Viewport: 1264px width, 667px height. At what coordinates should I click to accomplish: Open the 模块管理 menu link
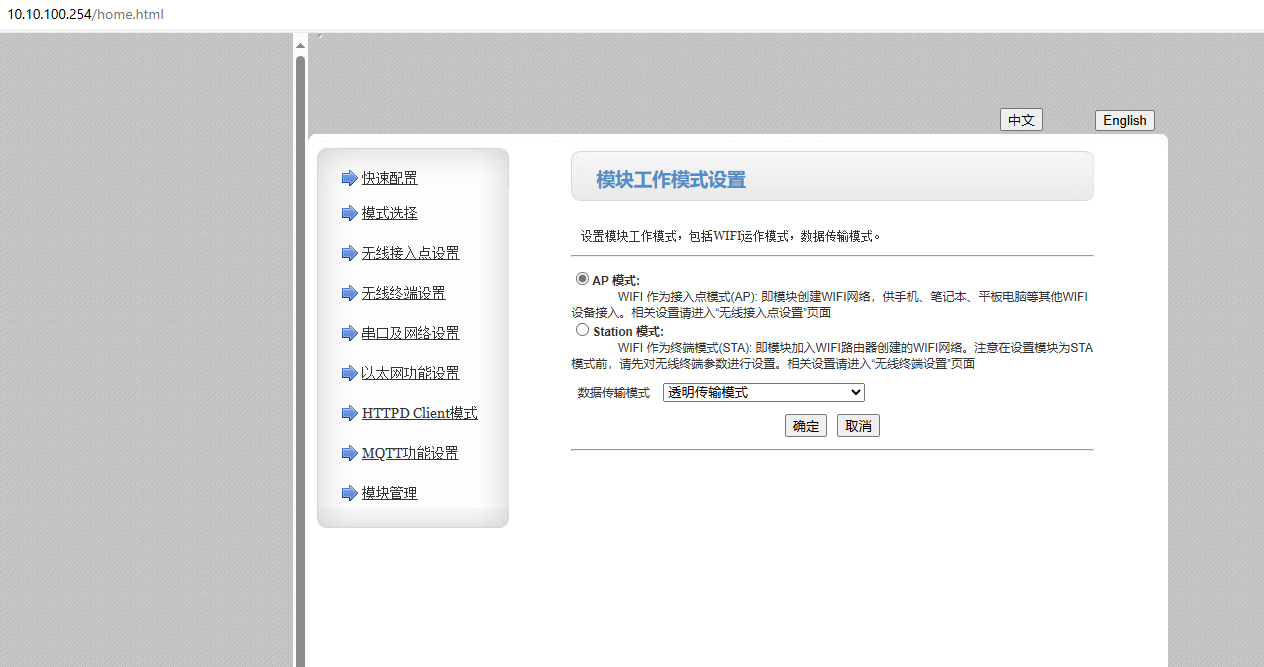[389, 493]
